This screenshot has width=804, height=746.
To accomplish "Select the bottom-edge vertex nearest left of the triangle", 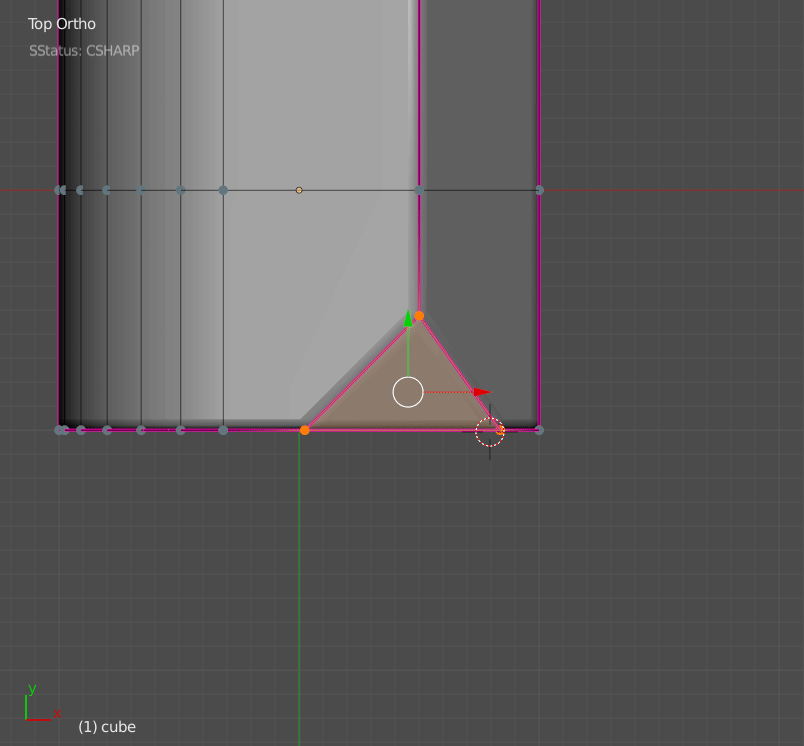I will click(223, 430).
